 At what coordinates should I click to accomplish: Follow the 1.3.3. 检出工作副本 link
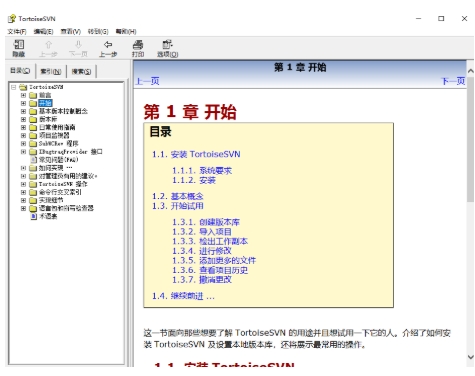pos(210,241)
